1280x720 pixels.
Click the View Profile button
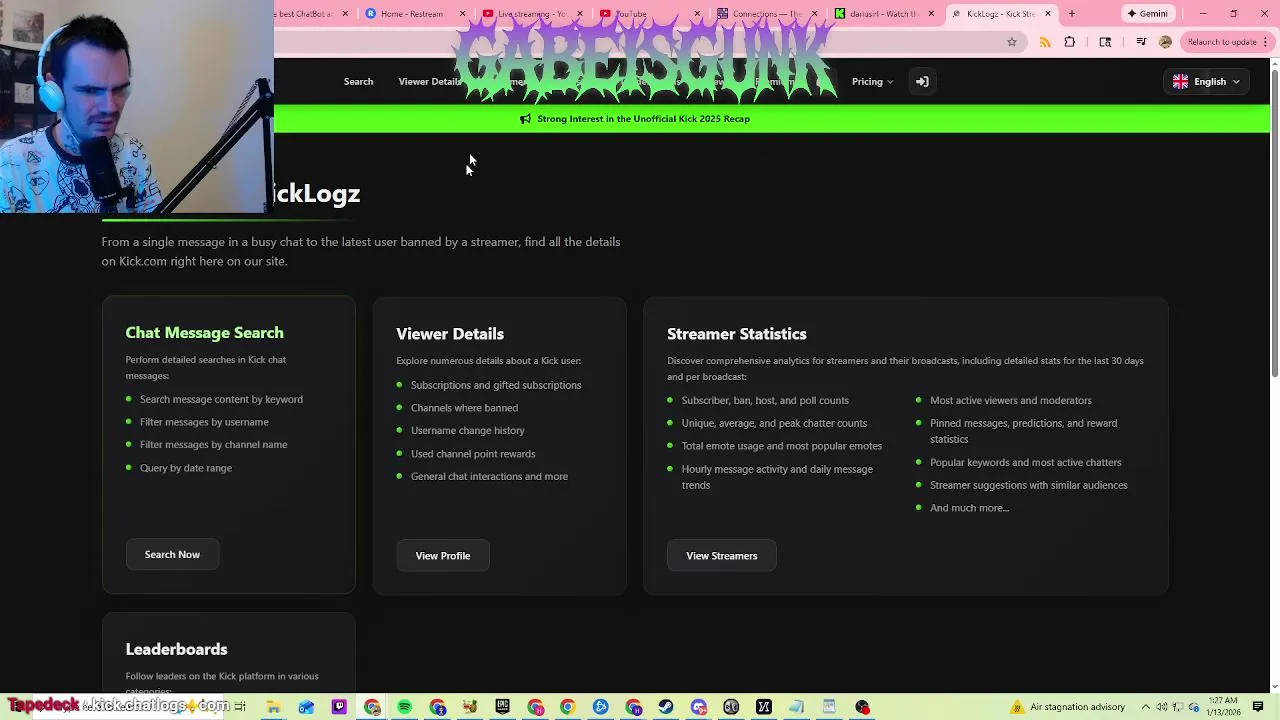coord(442,556)
